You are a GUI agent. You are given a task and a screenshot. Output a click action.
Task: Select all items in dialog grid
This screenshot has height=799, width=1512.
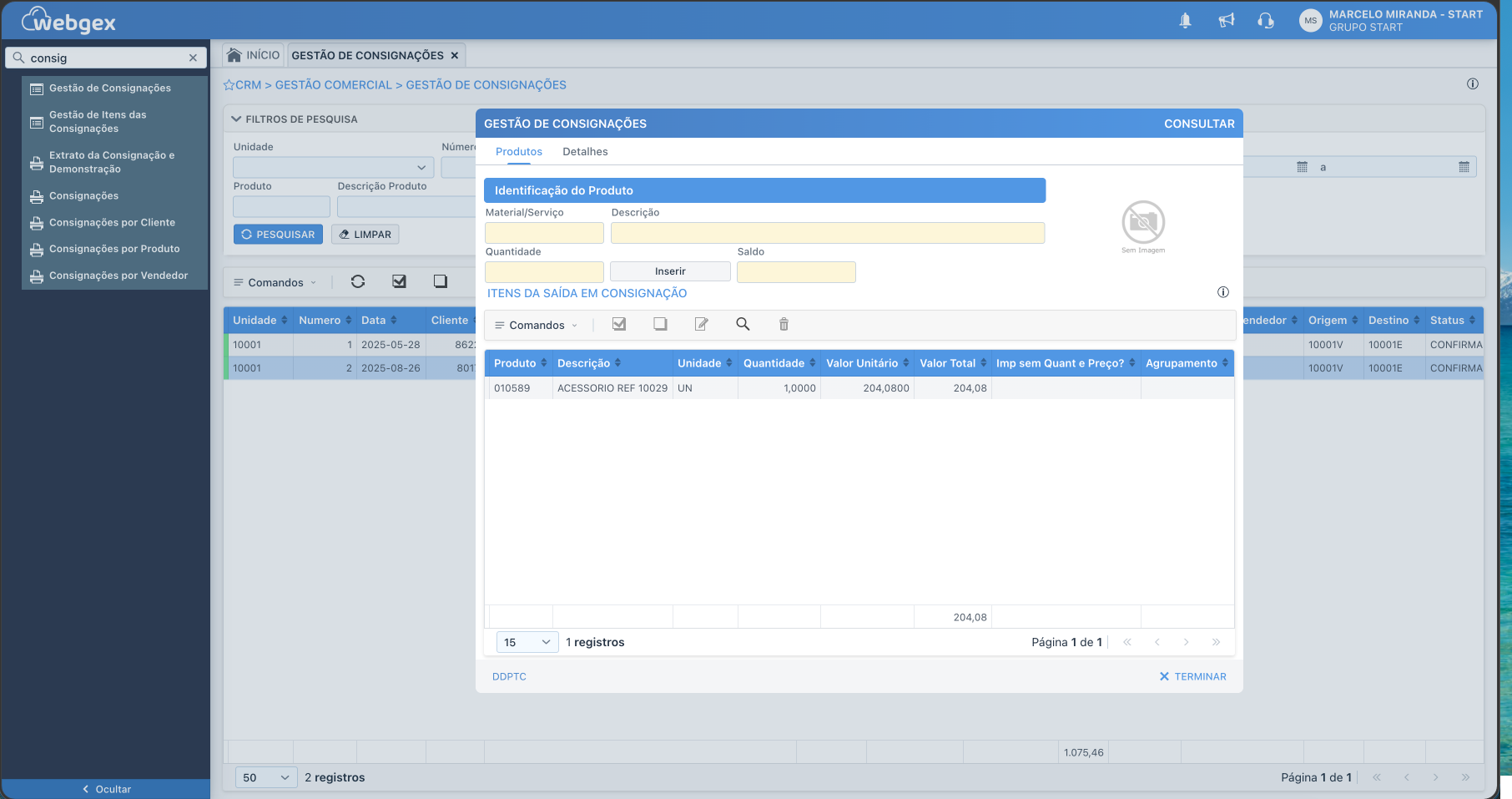tap(619, 324)
